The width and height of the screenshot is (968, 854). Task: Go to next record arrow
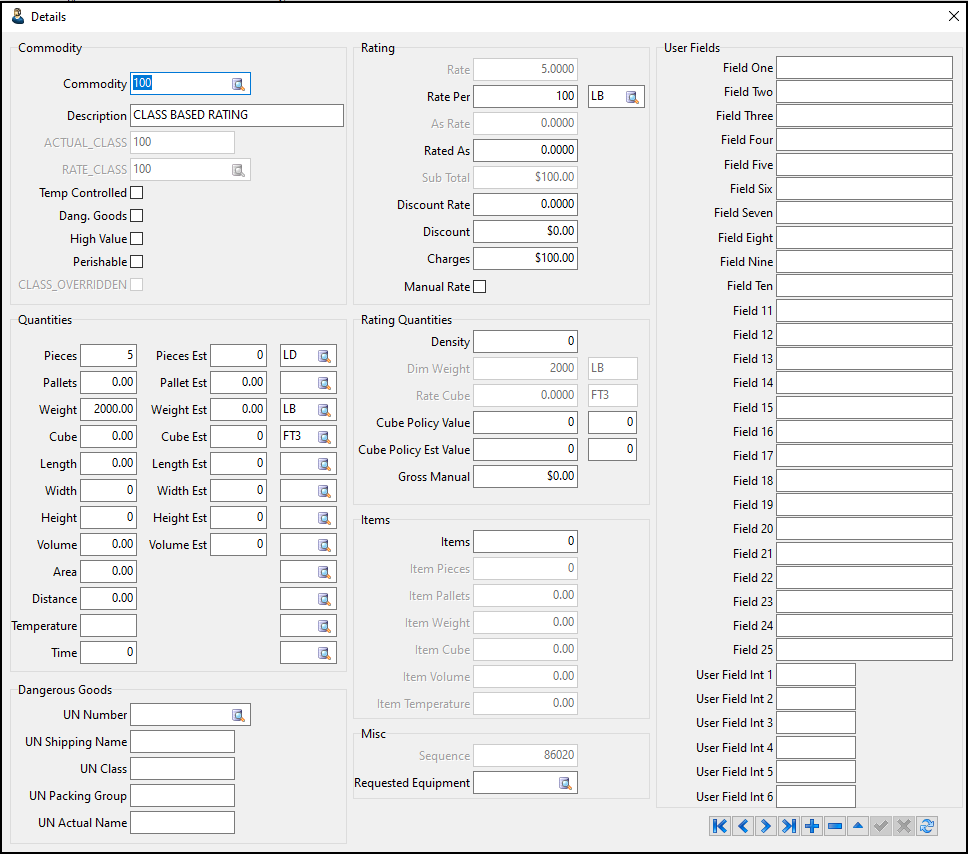click(x=765, y=826)
